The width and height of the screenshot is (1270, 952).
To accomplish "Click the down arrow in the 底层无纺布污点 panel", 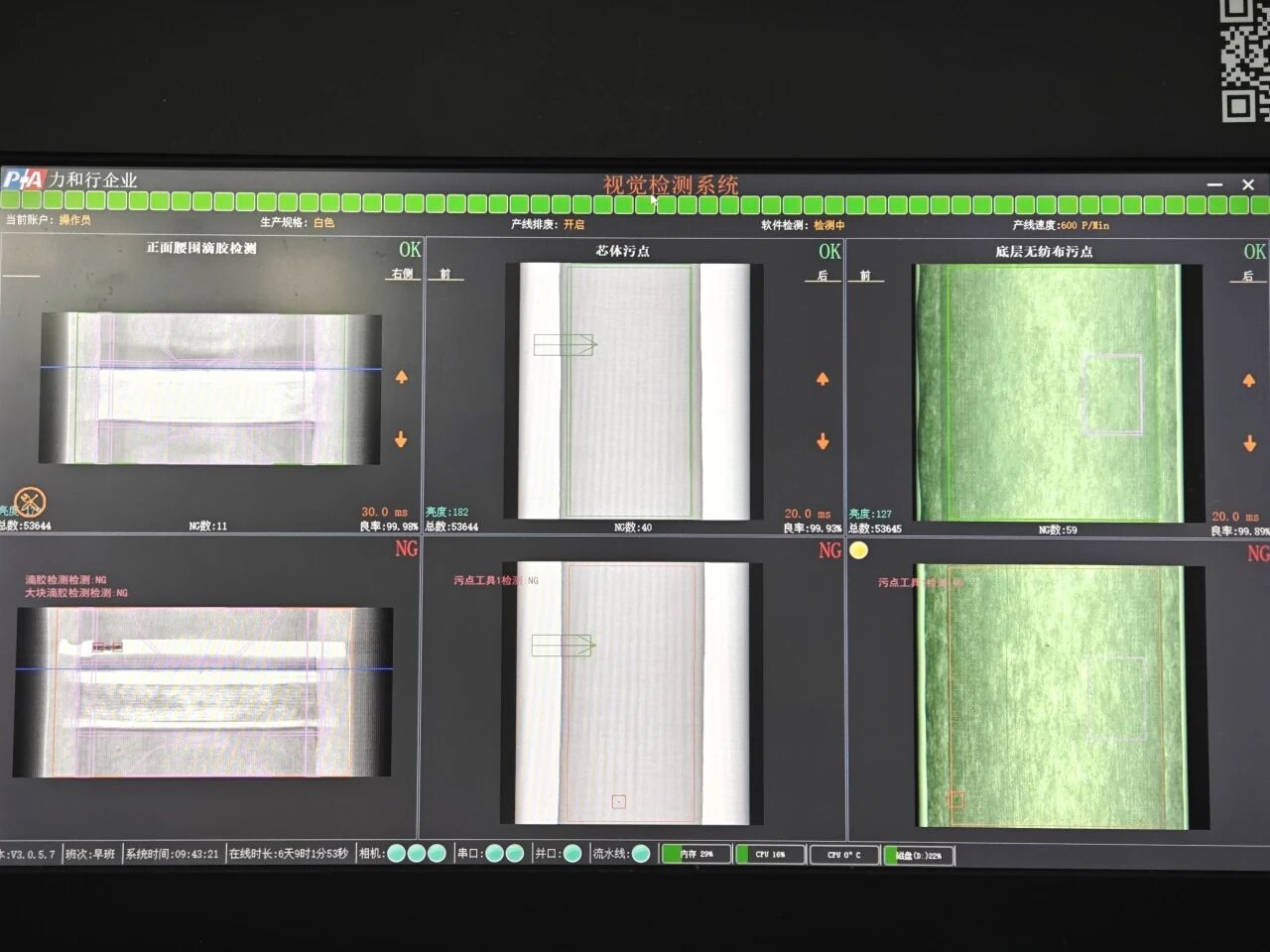I will [x=1249, y=444].
